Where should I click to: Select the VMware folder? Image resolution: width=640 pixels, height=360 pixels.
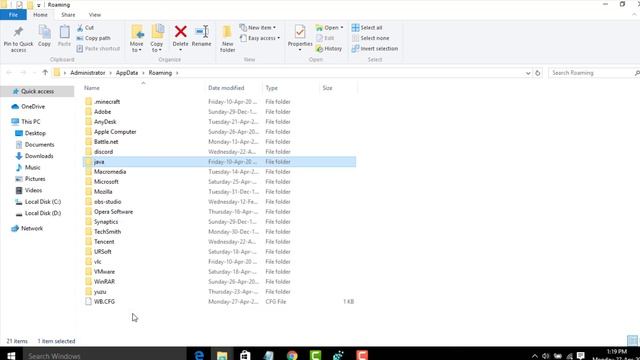220,272
